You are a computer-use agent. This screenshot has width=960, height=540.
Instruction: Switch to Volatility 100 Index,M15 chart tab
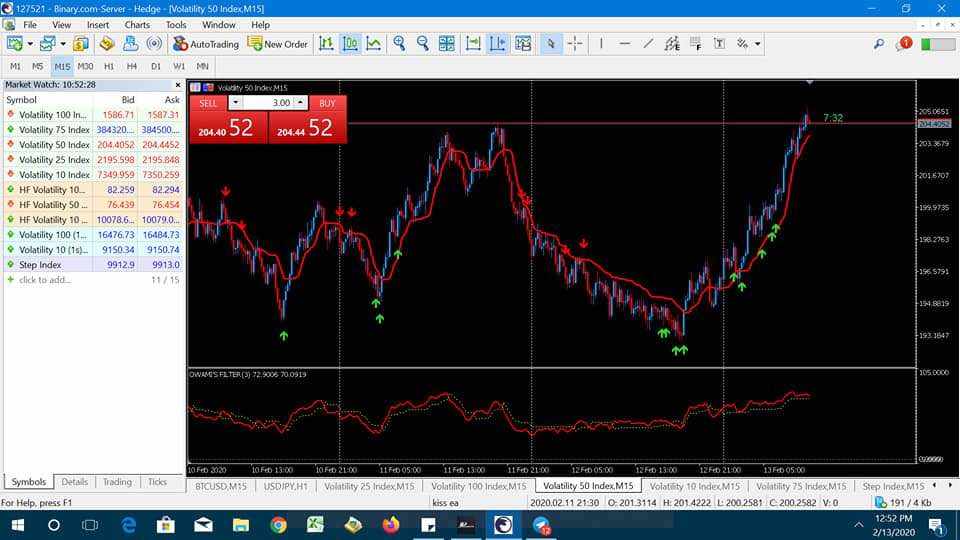(478, 486)
